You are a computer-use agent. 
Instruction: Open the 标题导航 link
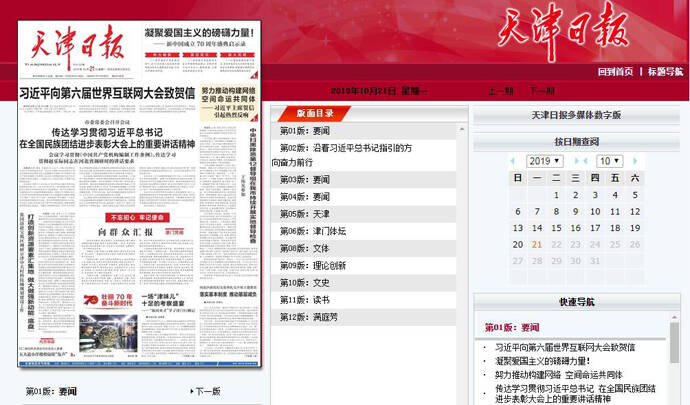pyautogui.click(x=665, y=72)
